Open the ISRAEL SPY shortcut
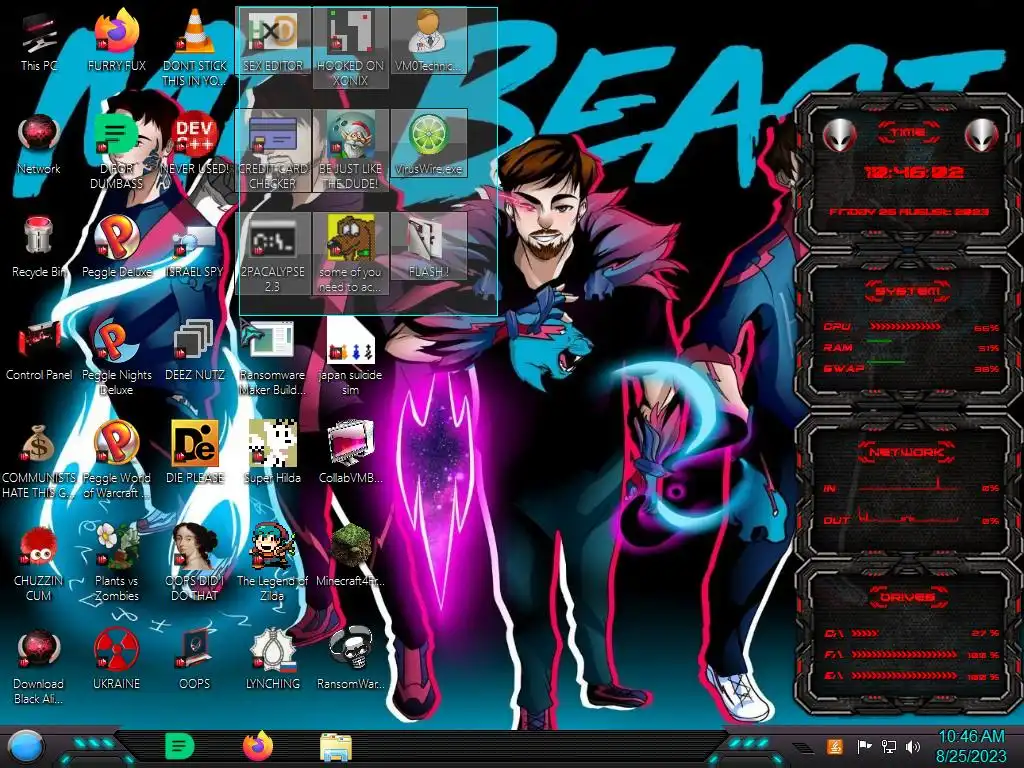1024x768 pixels. pos(195,249)
